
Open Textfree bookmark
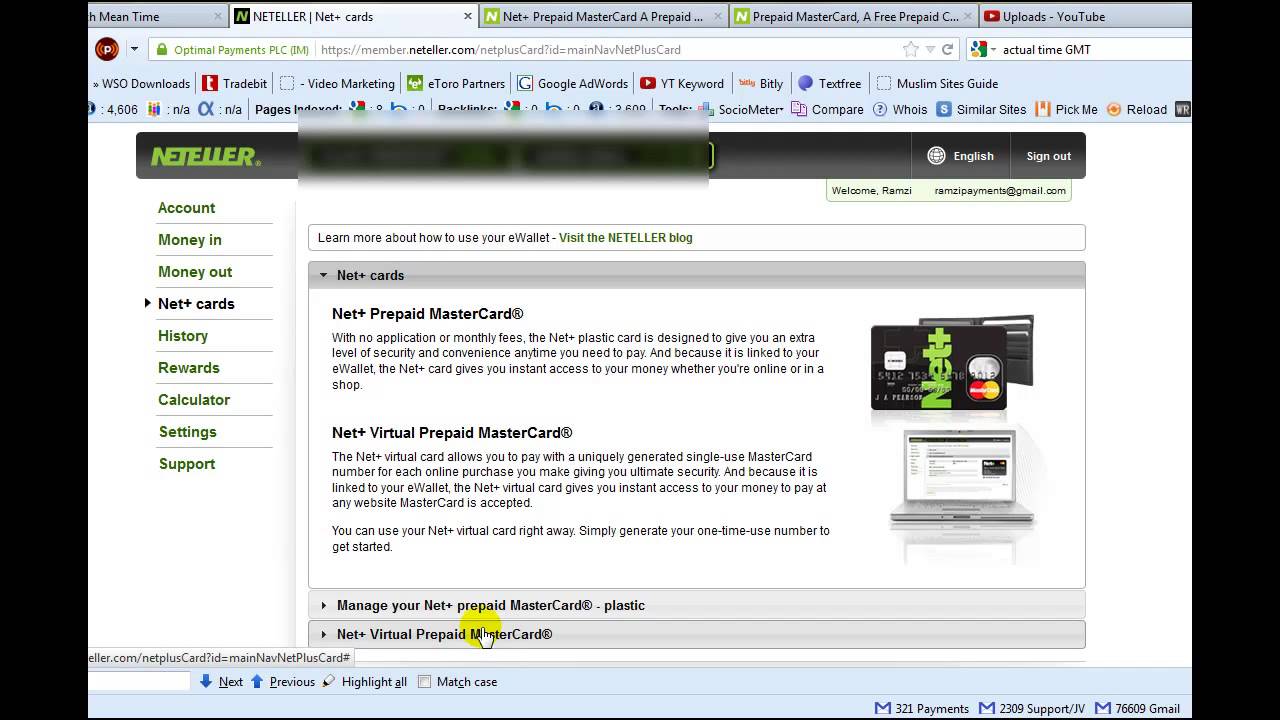[829, 83]
